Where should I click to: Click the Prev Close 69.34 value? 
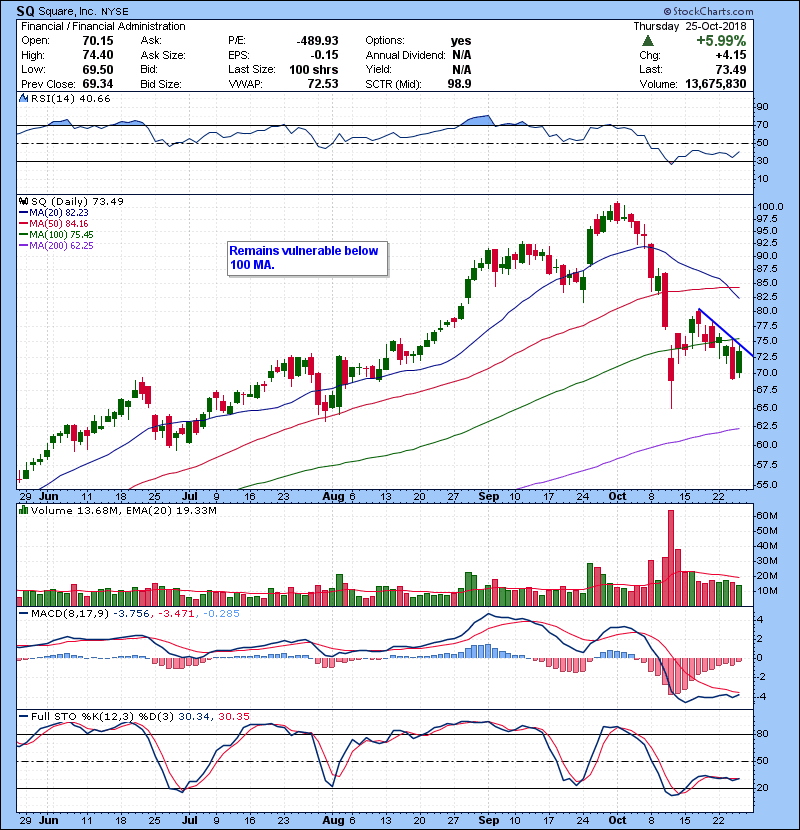98,84
